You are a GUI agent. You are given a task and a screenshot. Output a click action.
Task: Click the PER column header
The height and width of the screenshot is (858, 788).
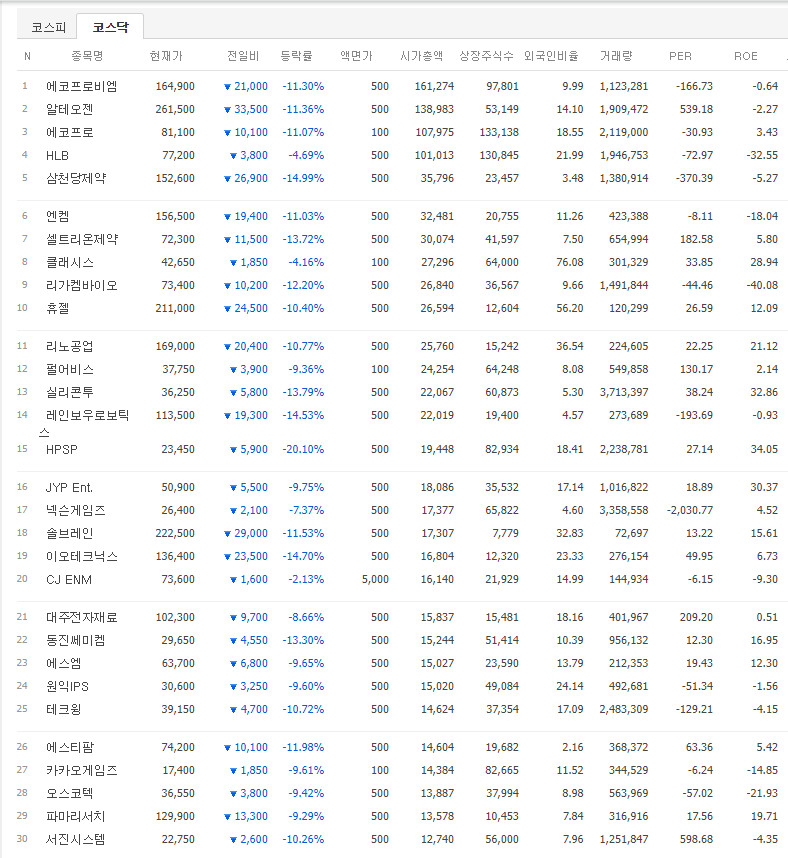(681, 56)
